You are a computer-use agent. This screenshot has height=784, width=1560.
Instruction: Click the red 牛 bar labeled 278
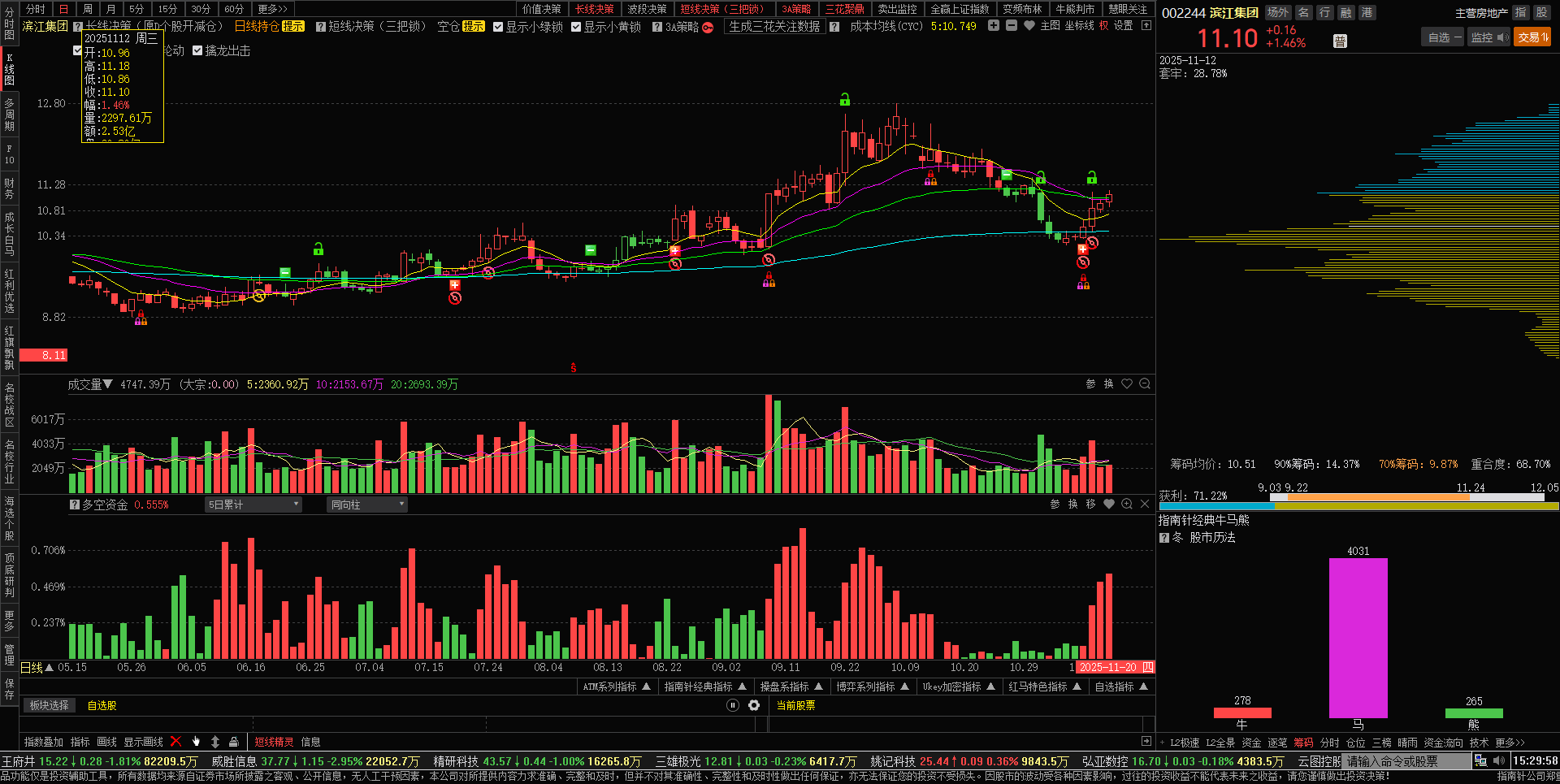pyautogui.click(x=1242, y=713)
